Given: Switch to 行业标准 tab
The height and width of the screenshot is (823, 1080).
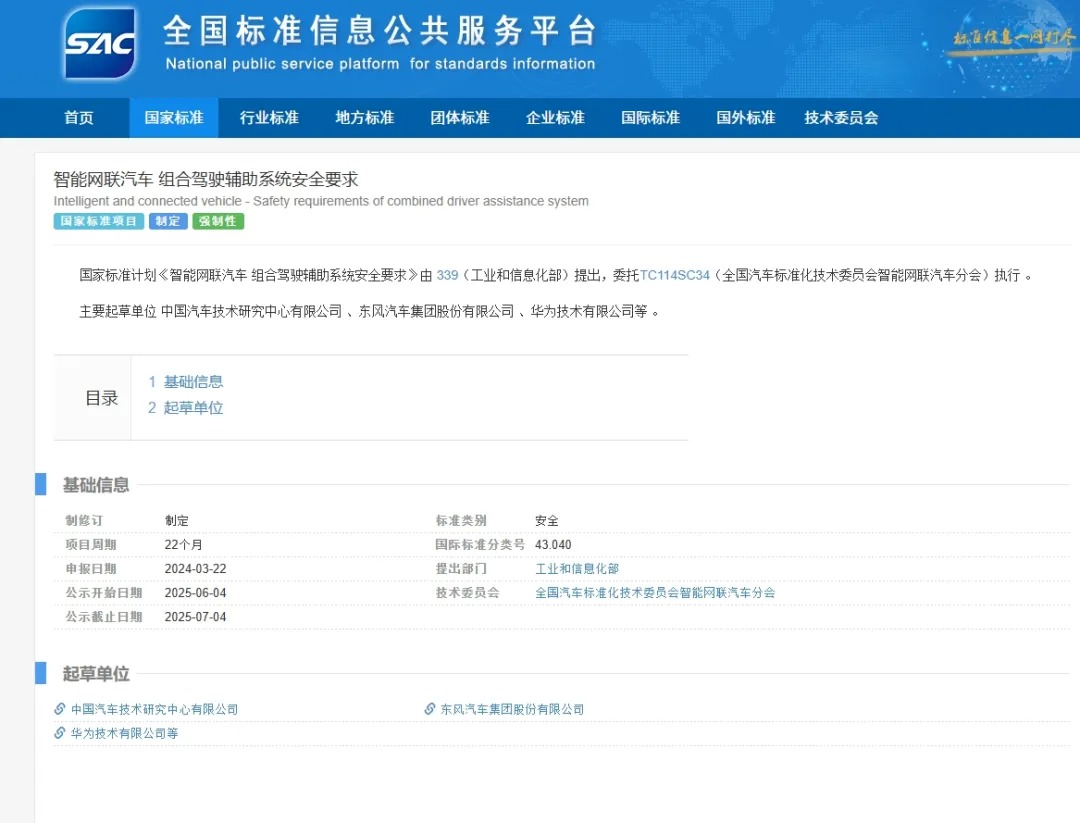Looking at the screenshot, I should (269, 118).
